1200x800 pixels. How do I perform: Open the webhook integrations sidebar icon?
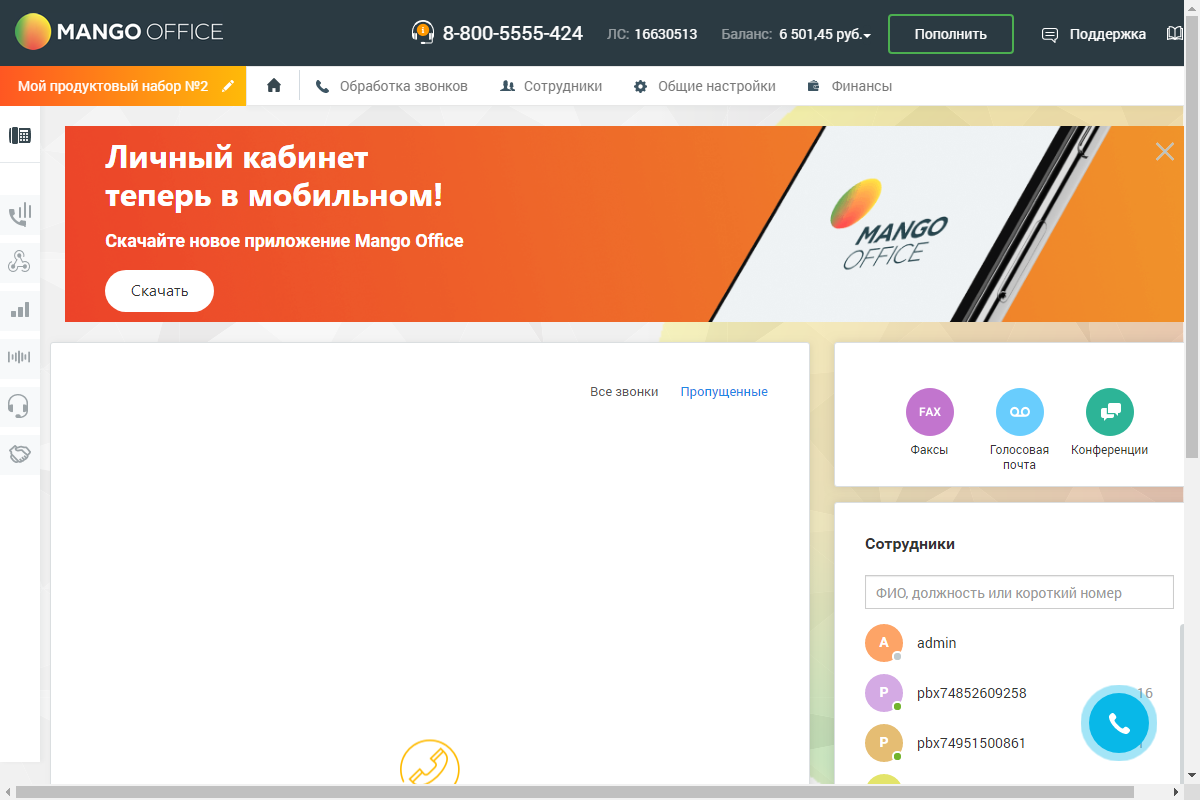[20, 262]
